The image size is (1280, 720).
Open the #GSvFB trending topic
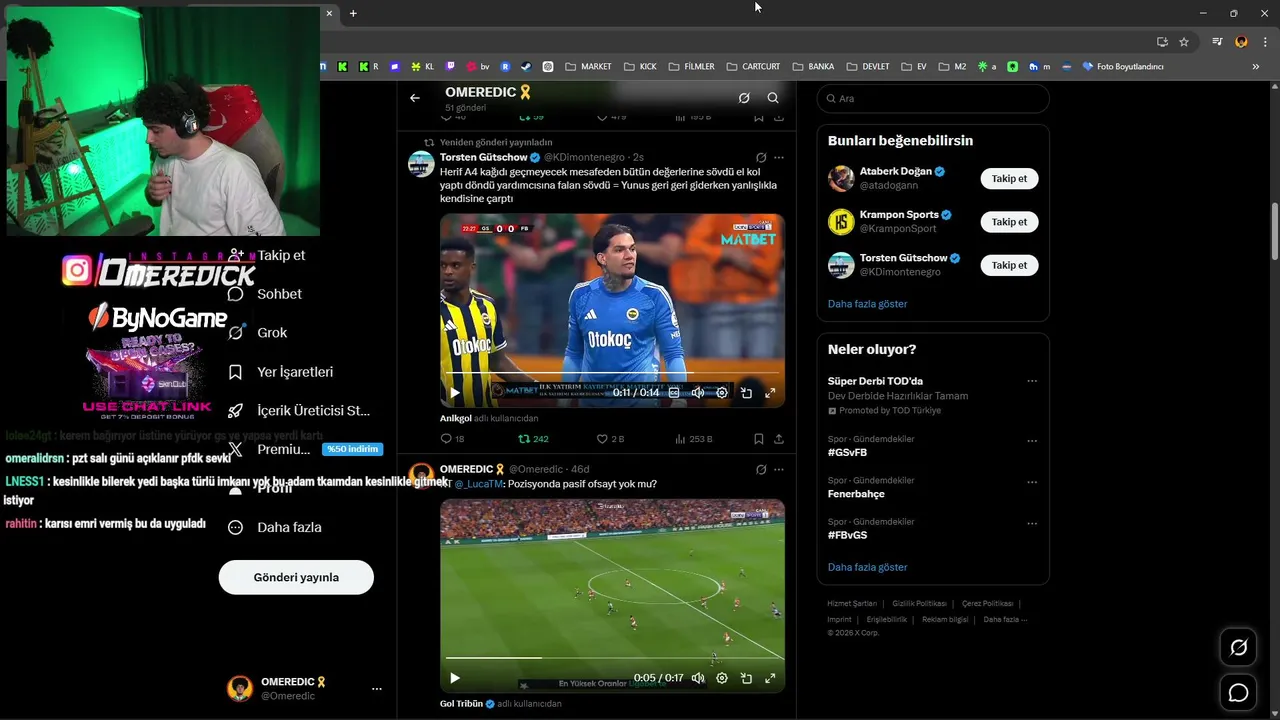tap(847, 452)
